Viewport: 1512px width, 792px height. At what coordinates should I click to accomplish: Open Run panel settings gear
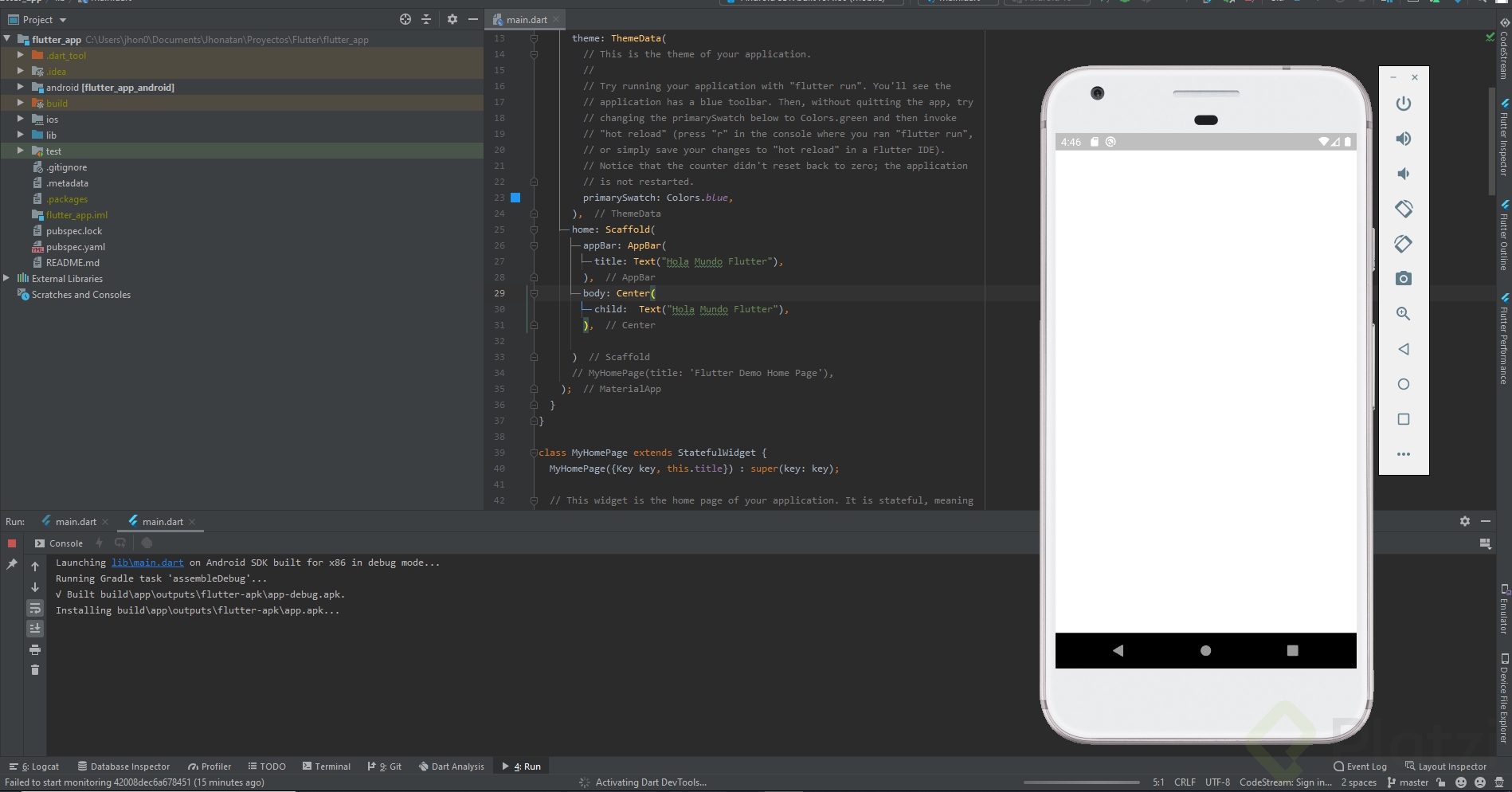[x=1465, y=521]
